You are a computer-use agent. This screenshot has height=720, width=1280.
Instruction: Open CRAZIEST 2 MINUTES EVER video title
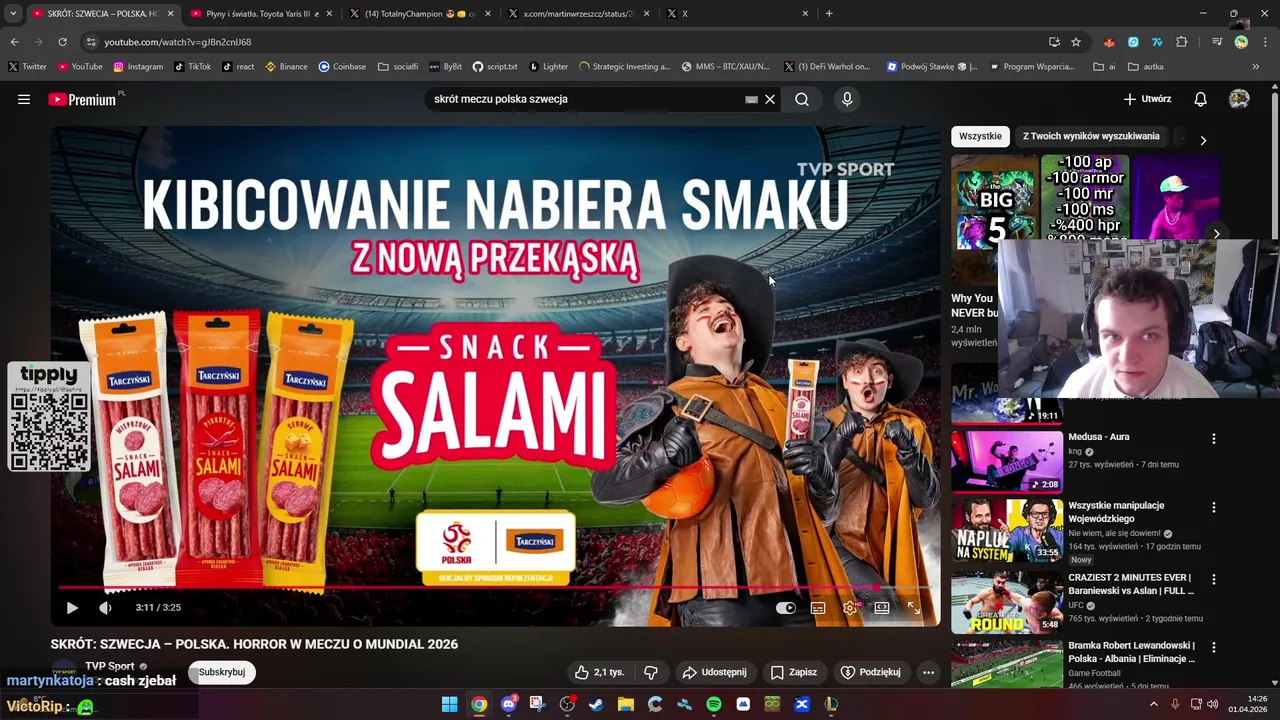(x=1130, y=584)
